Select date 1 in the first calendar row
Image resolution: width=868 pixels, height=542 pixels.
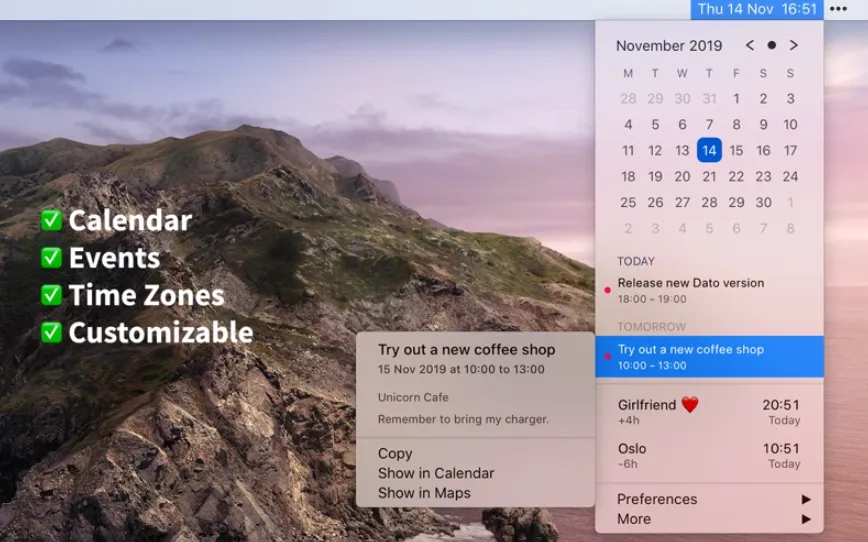[736, 99]
